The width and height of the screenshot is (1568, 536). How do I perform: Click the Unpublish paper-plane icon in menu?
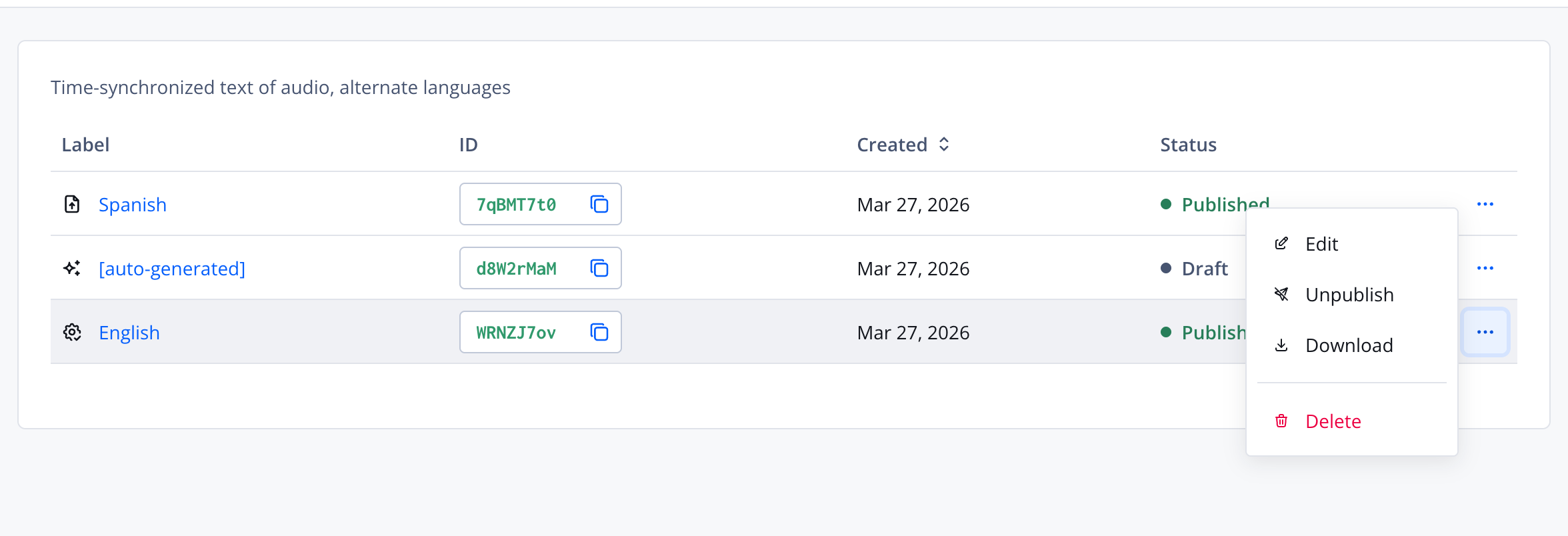point(1281,294)
